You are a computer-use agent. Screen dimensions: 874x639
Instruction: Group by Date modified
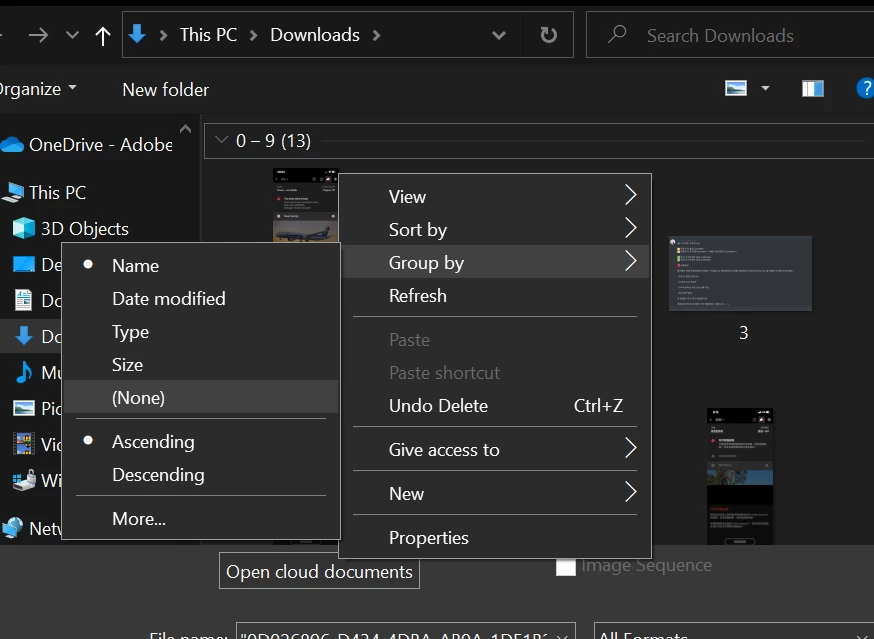201,298
